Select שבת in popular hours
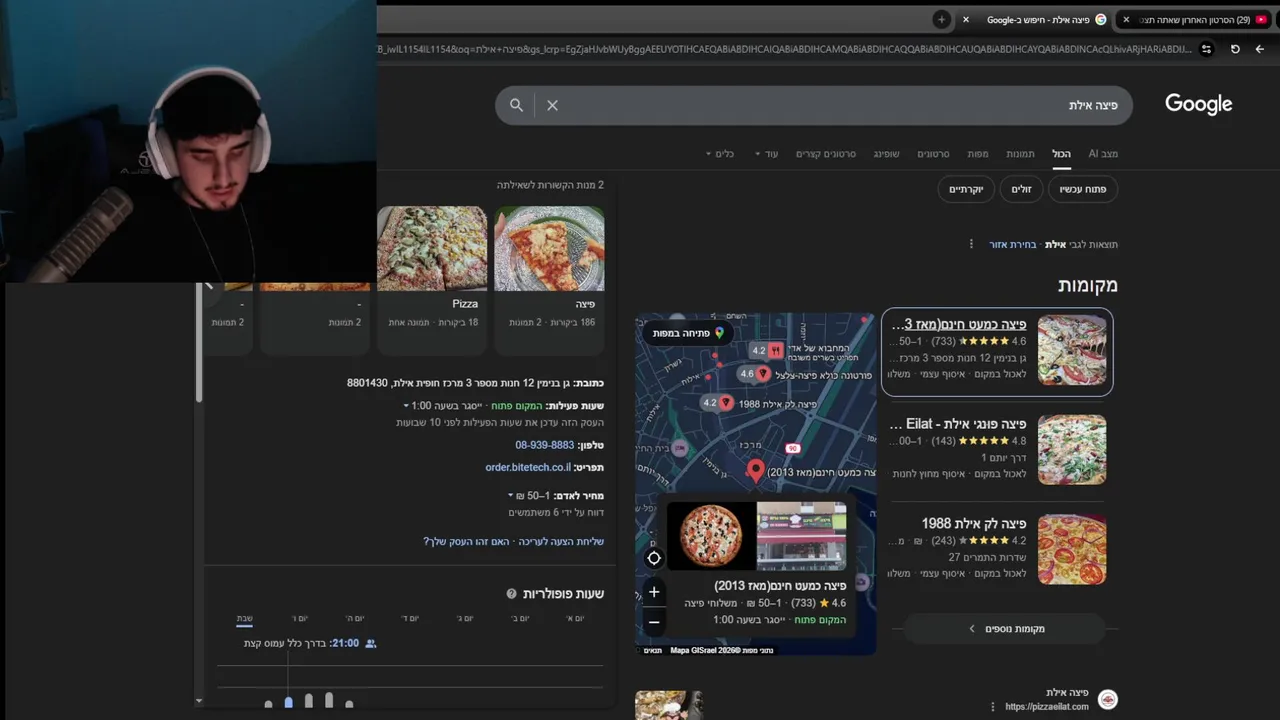1280x720 pixels. [x=245, y=618]
